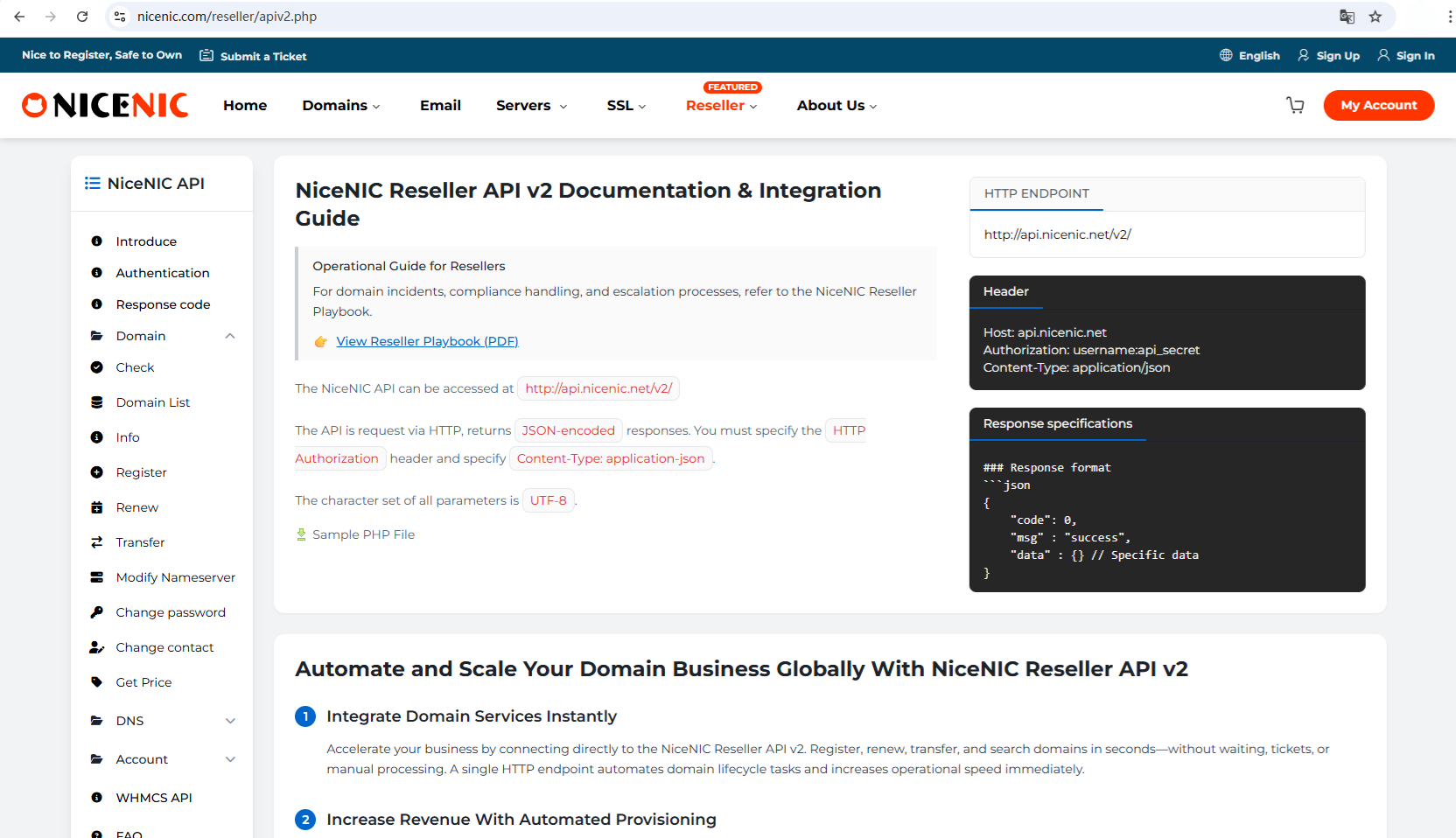1456x838 pixels.
Task: Open the Domains dropdown menu
Action: [x=341, y=105]
